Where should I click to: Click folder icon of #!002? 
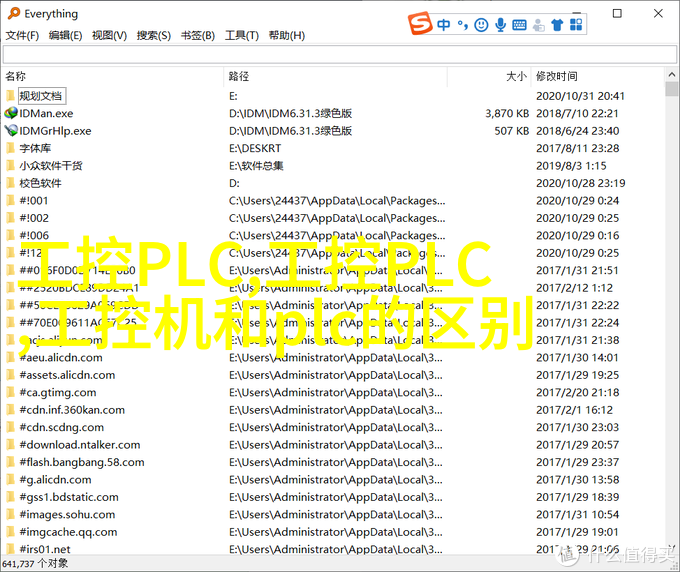11,218
